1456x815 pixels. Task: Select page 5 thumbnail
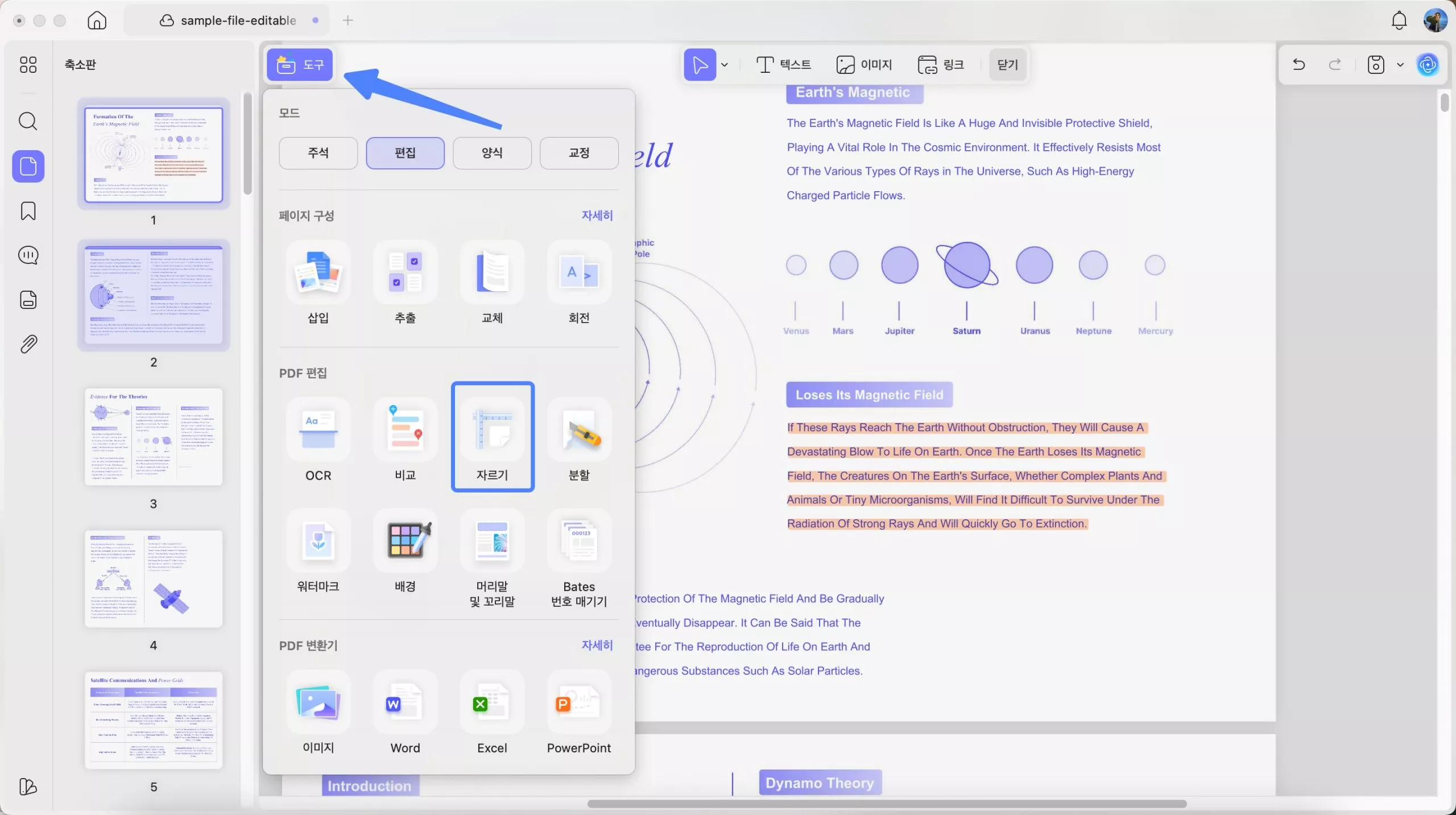[x=154, y=720]
